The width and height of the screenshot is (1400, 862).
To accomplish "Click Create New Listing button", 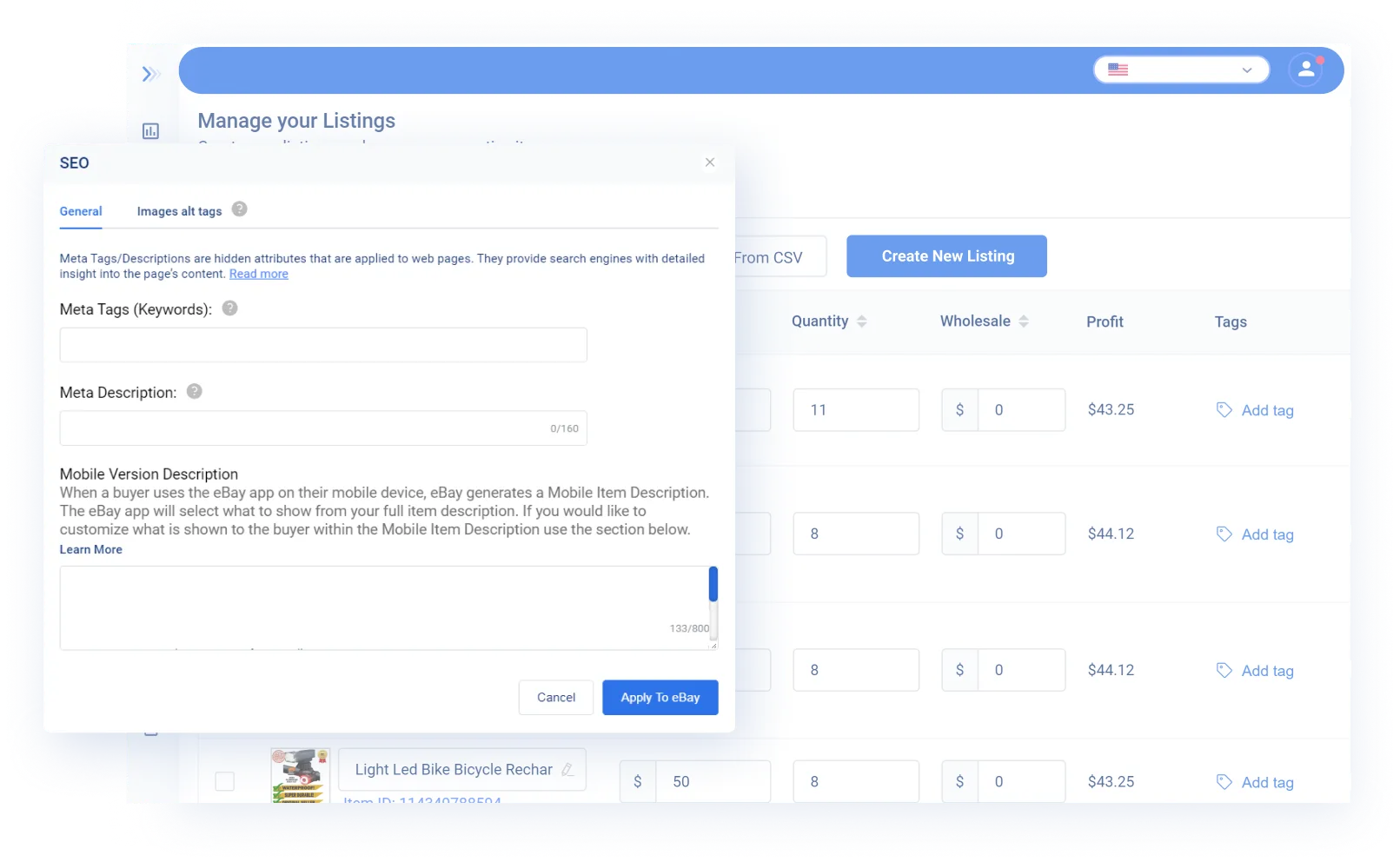I will pyautogui.click(x=947, y=256).
